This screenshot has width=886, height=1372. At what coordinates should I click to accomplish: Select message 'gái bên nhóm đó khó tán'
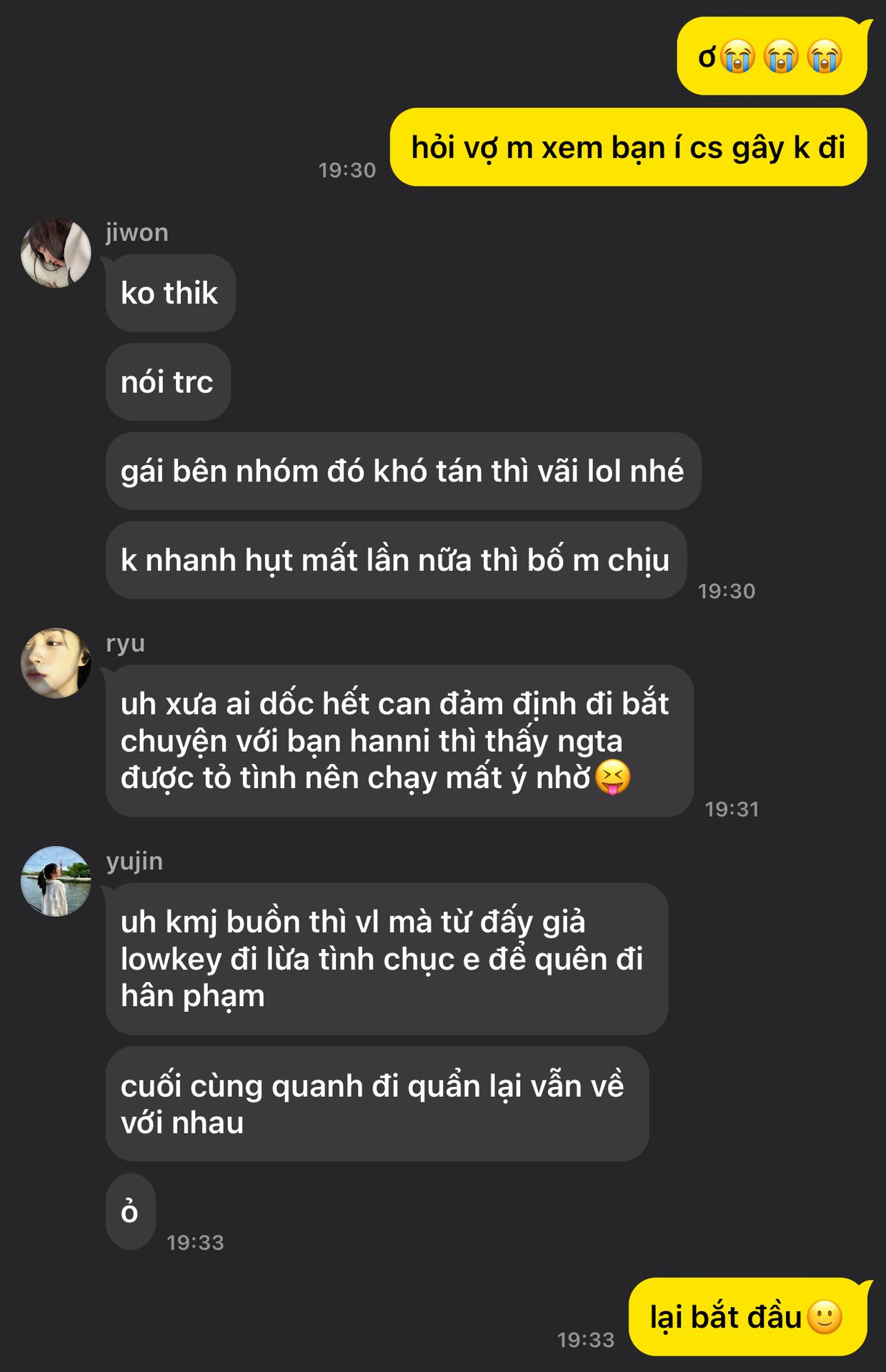point(403,471)
